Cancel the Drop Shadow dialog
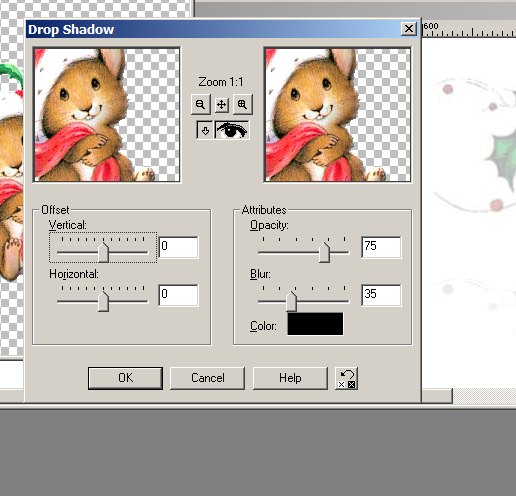This screenshot has height=496, width=516. click(207, 378)
